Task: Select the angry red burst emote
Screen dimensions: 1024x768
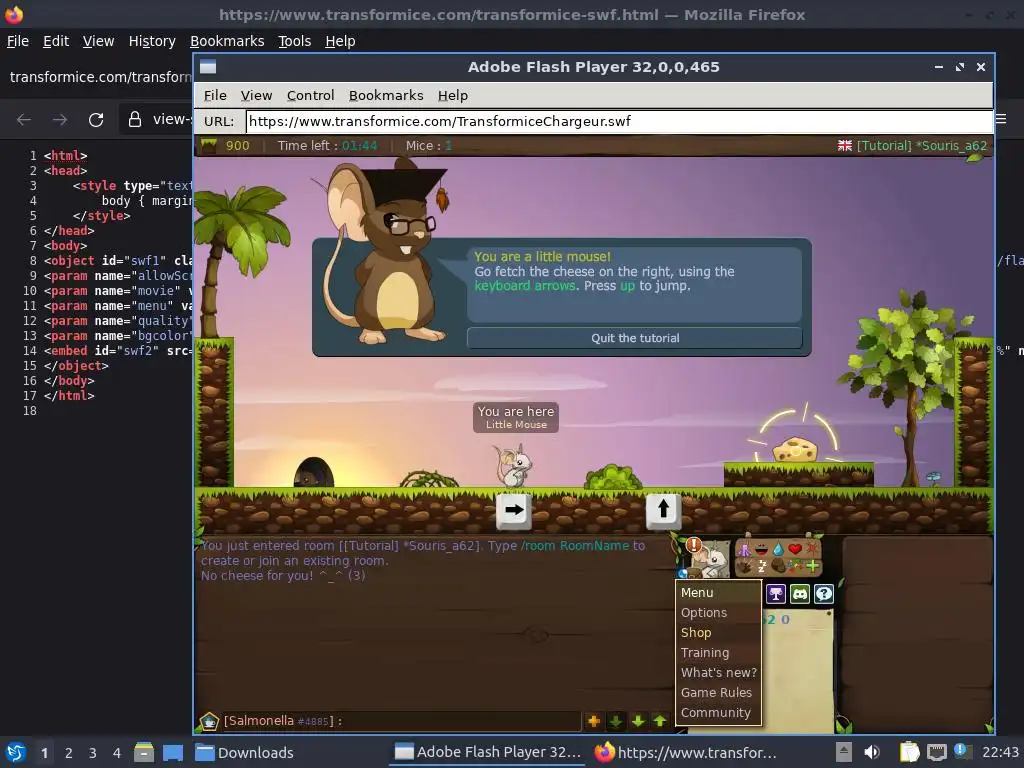Action: pos(812,549)
